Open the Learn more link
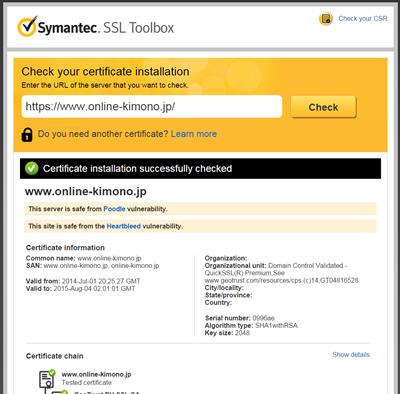 coord(194,134)
